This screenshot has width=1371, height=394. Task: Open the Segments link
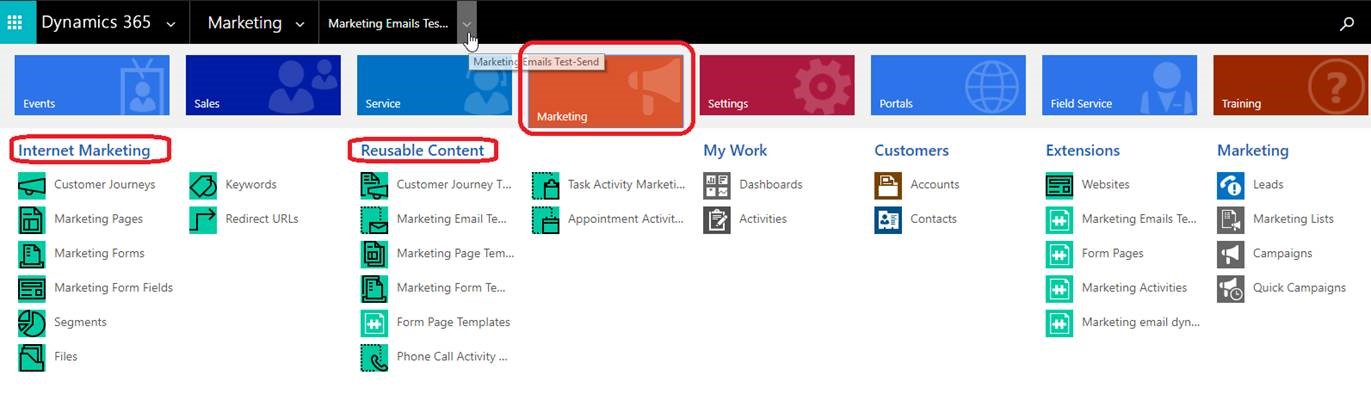point(80,322)
